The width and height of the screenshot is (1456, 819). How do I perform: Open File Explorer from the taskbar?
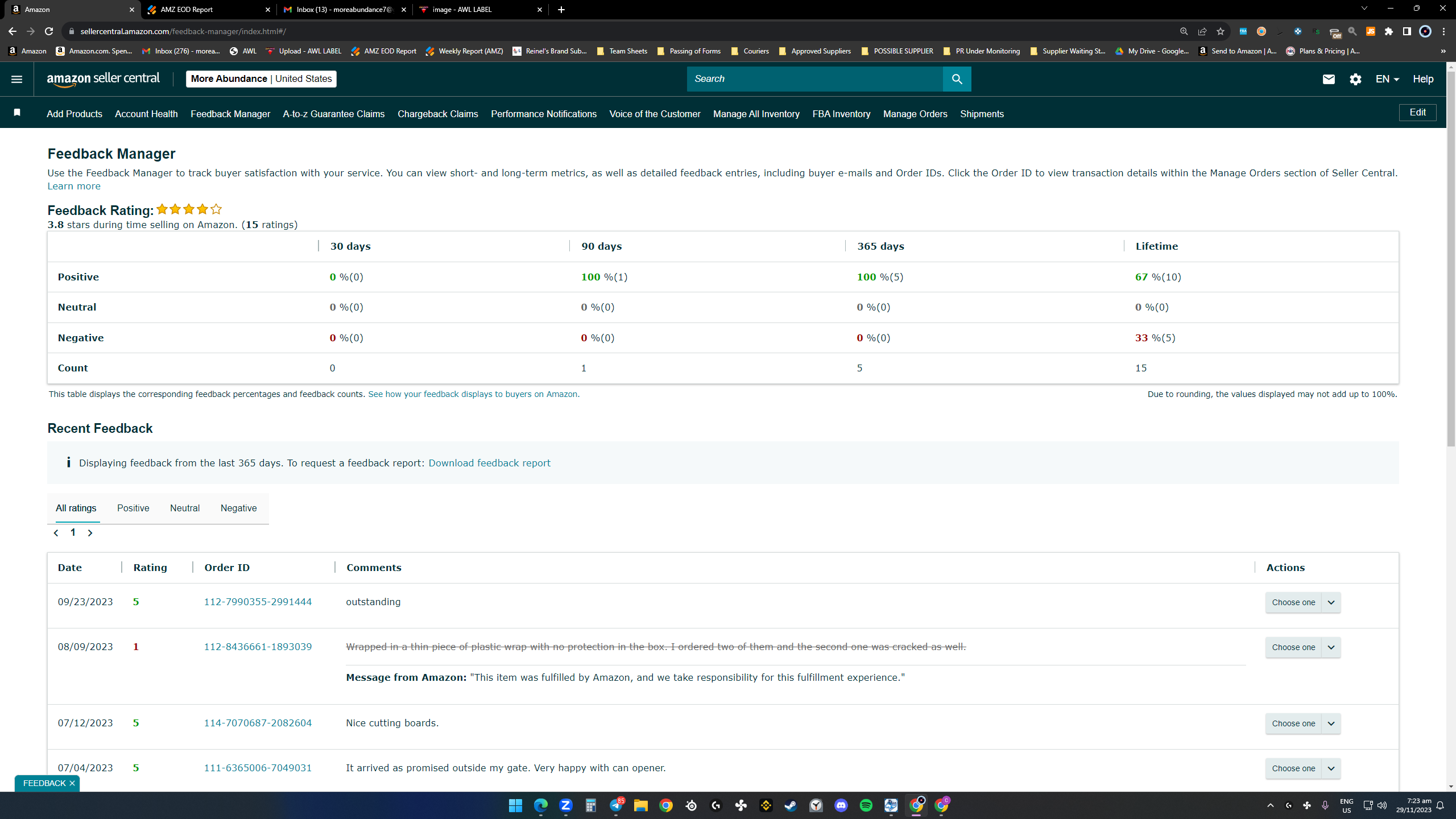pyautogui.click(x=641, y=805)
